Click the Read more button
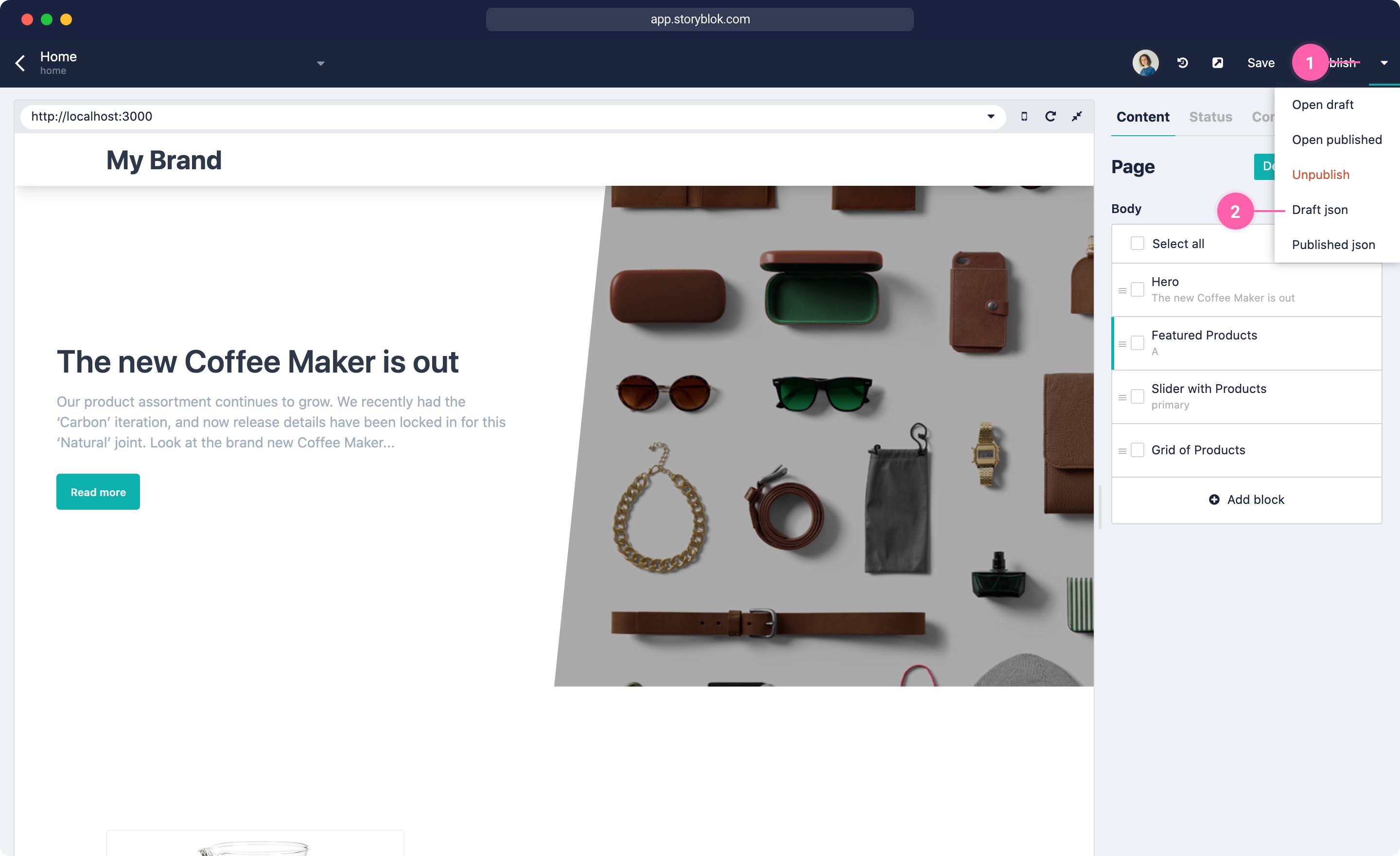Image resolution: width=1400 pixels, height=856 pixels. click(98, 492)
